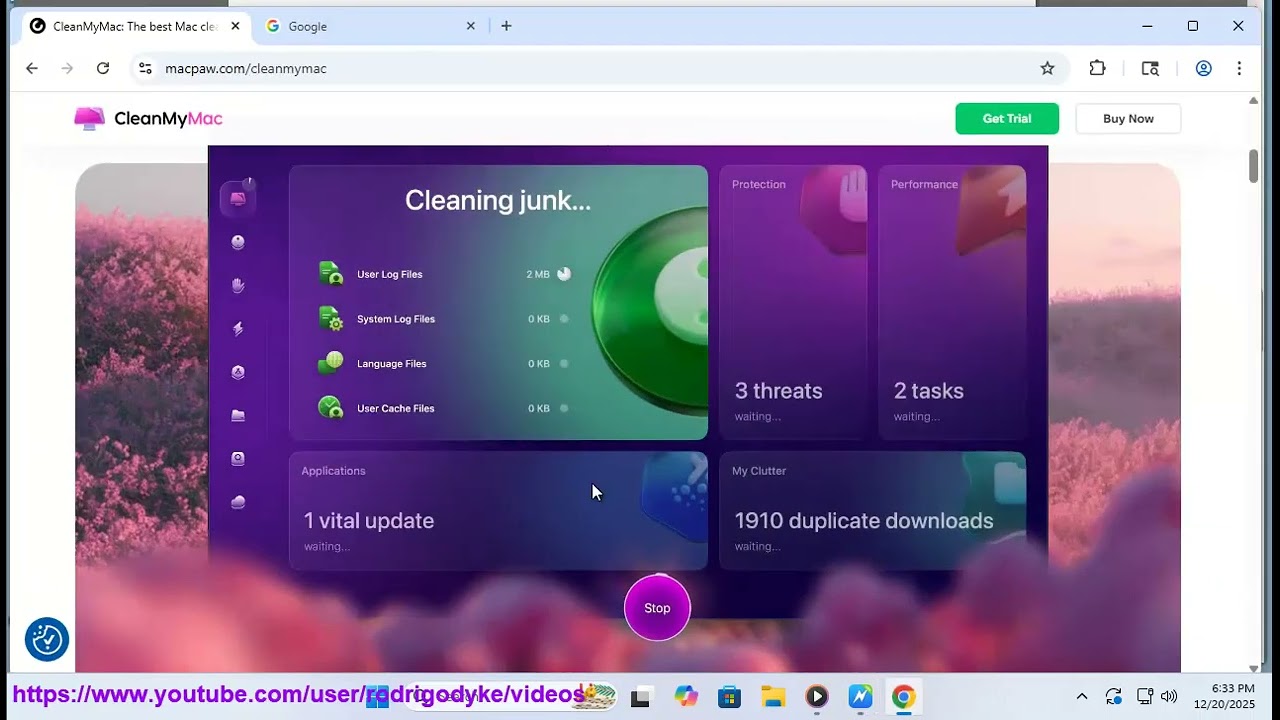Open Chrome tab search icon
Viewport: 1280px width, 720px height.
1150,68
